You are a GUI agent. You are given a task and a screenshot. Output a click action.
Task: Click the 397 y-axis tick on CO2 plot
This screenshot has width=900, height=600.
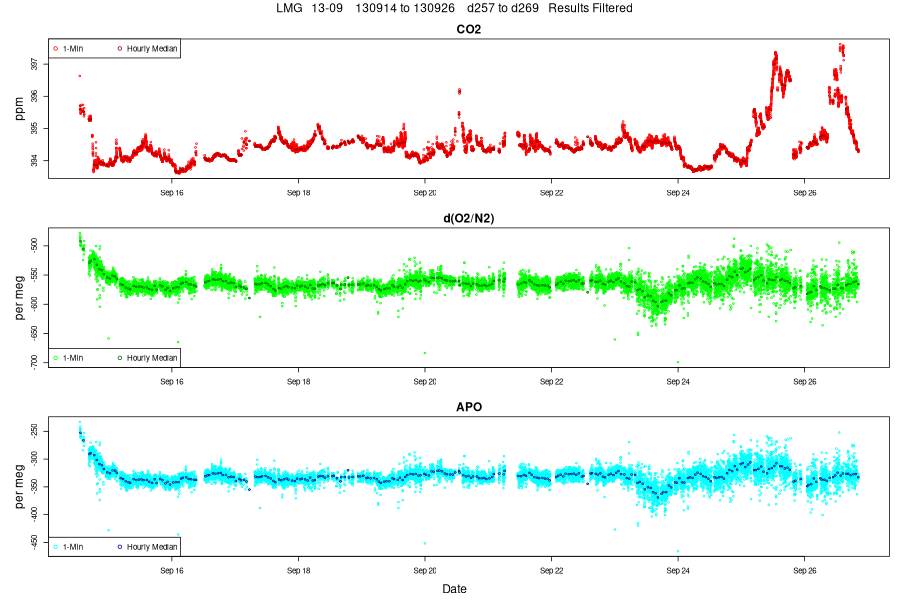pos(35,63)
